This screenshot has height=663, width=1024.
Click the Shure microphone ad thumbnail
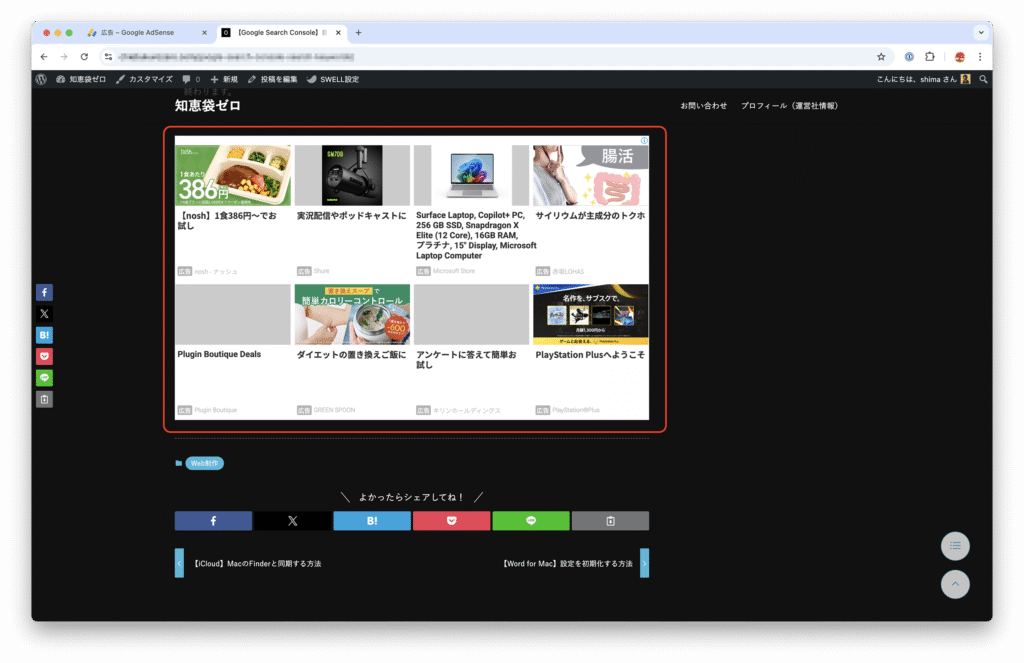click(352, 175)
